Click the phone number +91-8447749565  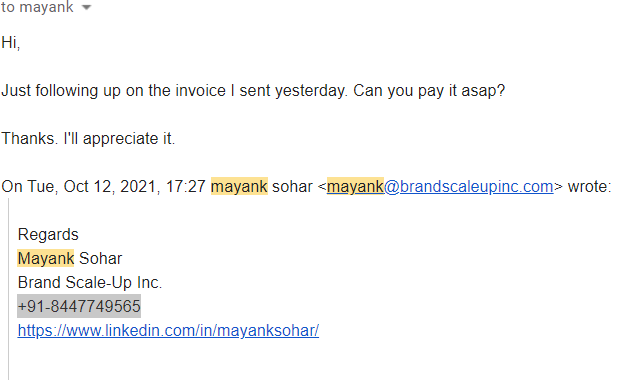[79, 306]
